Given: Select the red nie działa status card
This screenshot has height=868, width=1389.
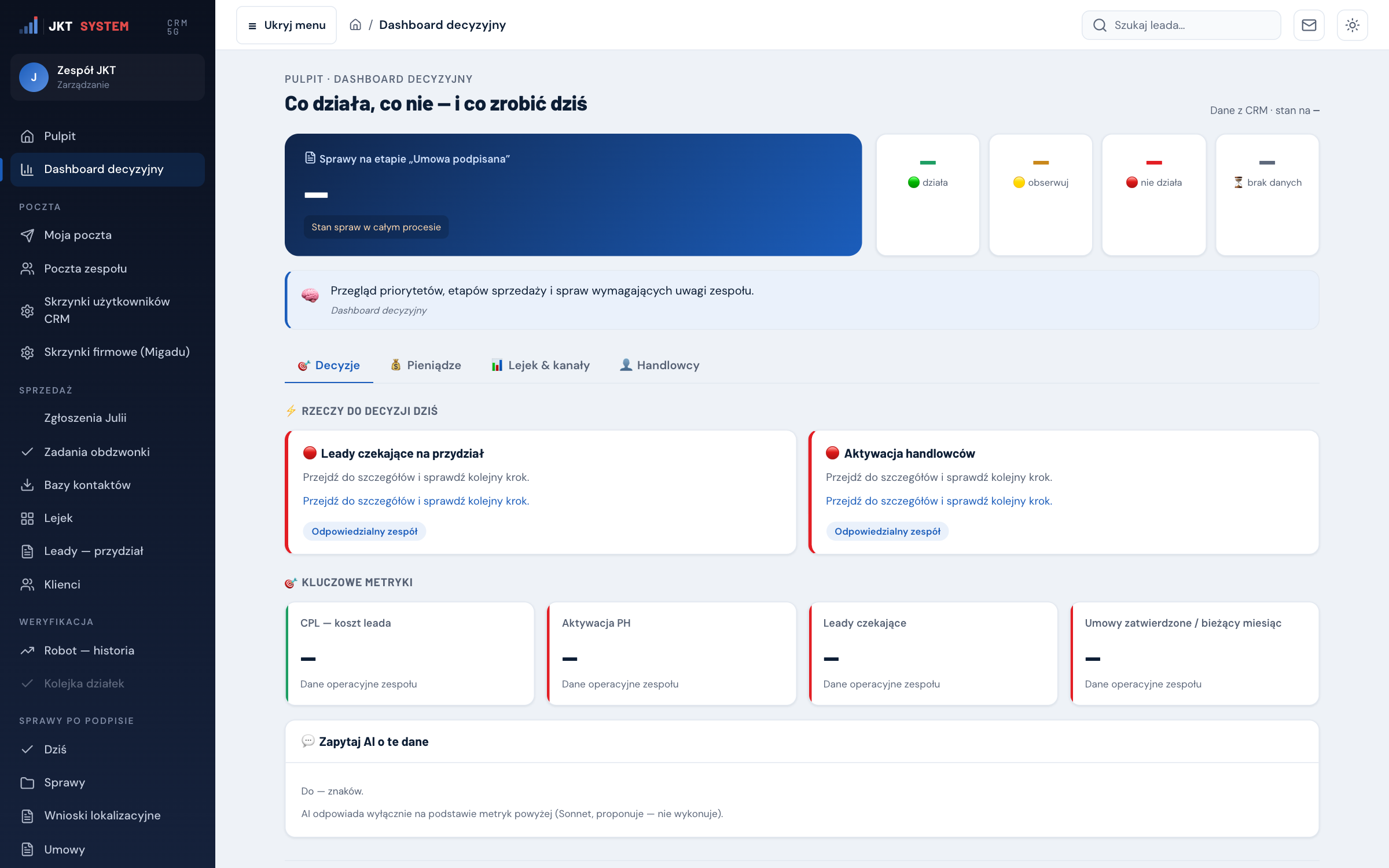Looking at the screenshot, I should coord(1154,195).
